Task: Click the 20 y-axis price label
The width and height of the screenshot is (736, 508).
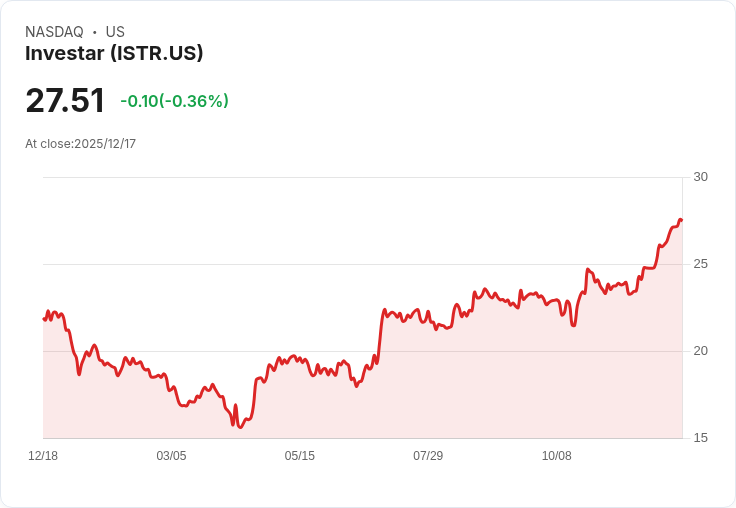Action: (x=700, y=351)
